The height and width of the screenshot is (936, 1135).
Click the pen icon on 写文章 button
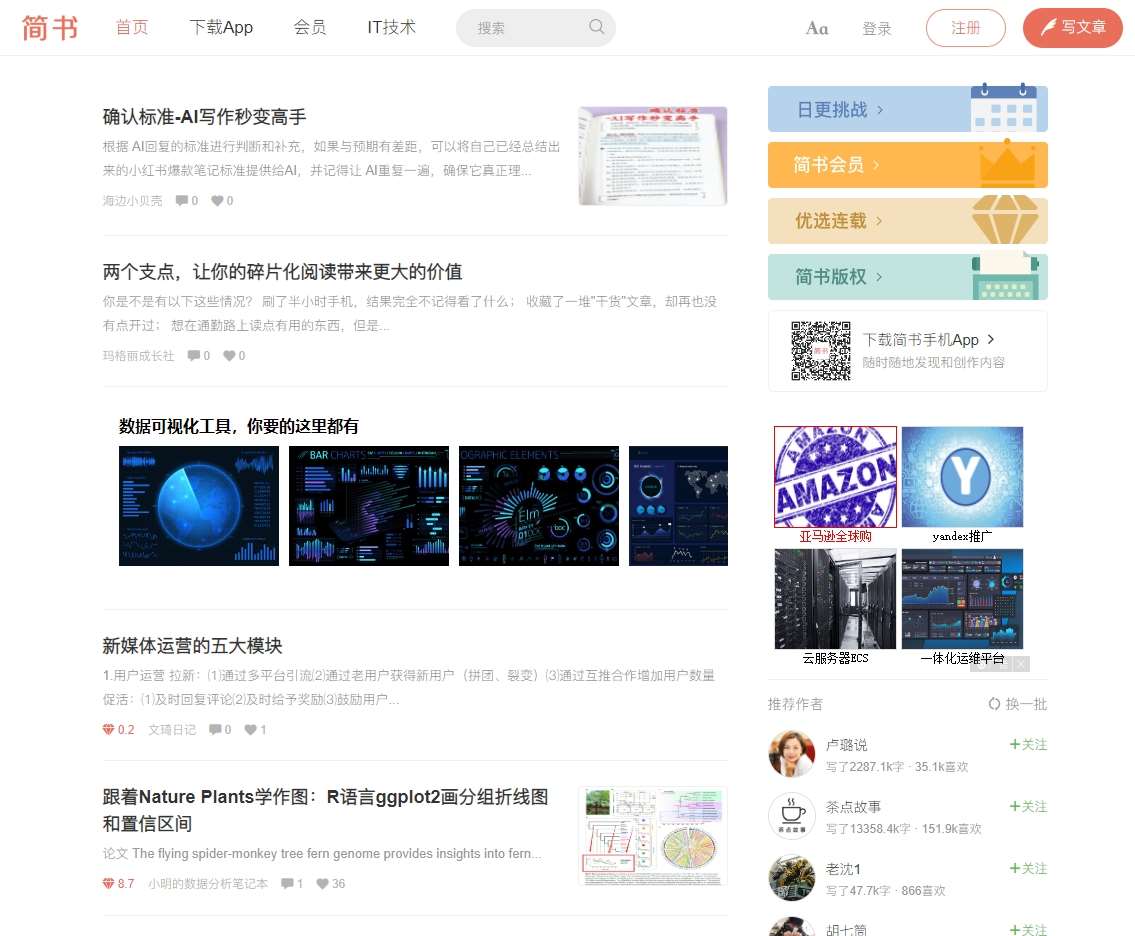pyautogui.click(x=1048, y=27)
